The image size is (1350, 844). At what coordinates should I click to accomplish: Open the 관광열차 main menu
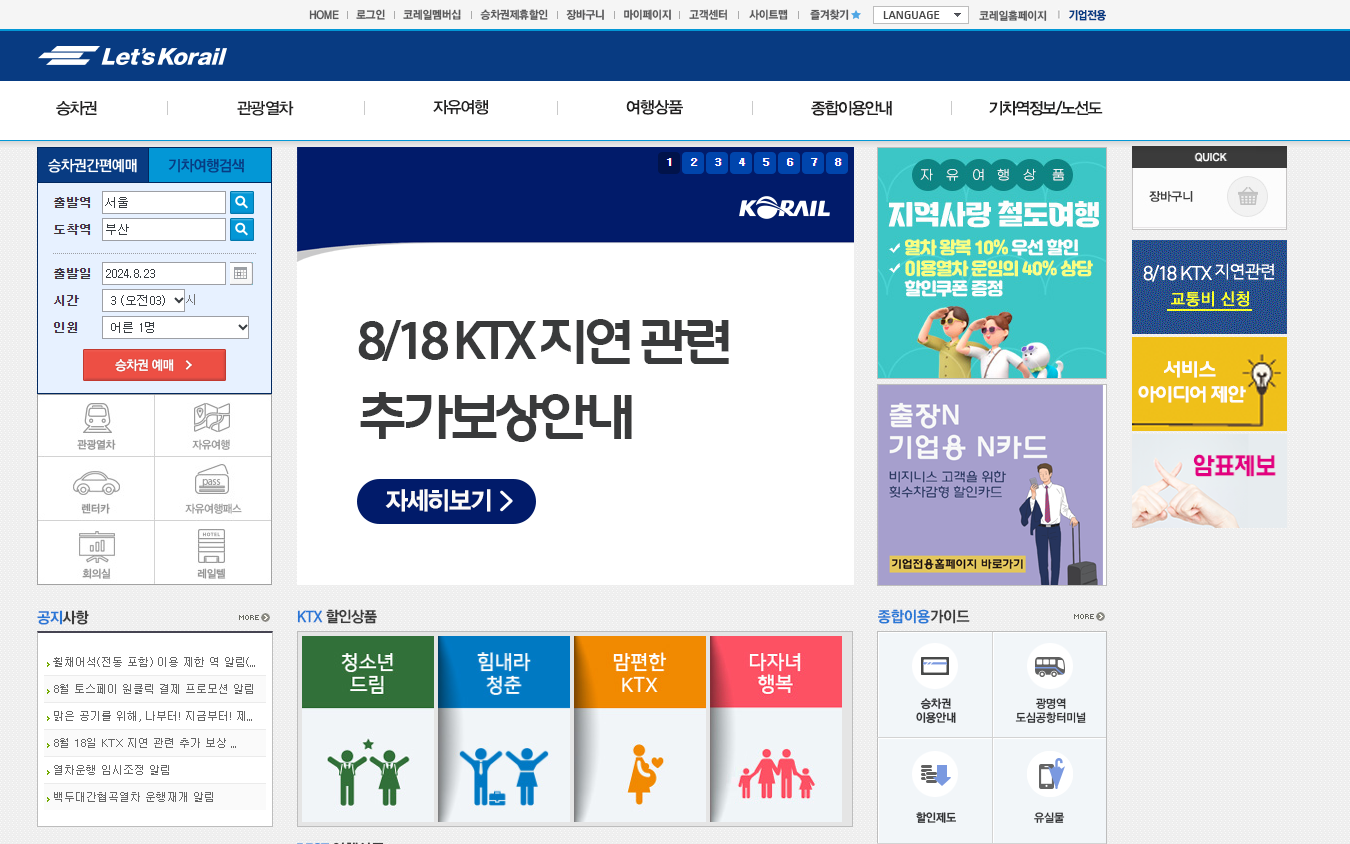click(265, 108)
